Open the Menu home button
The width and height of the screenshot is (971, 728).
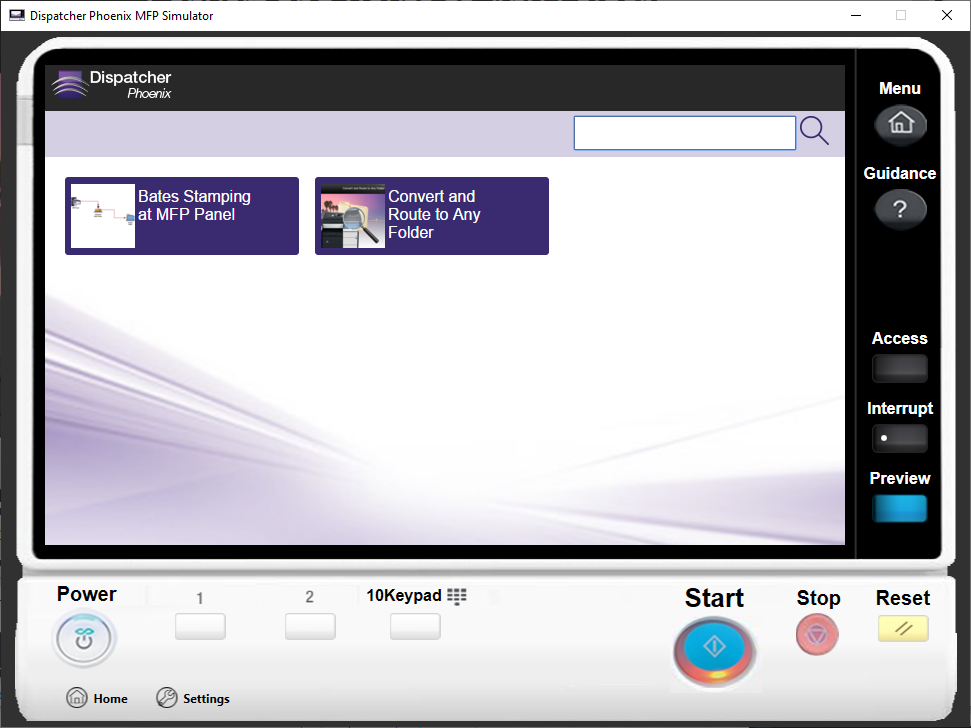[900, 124]
